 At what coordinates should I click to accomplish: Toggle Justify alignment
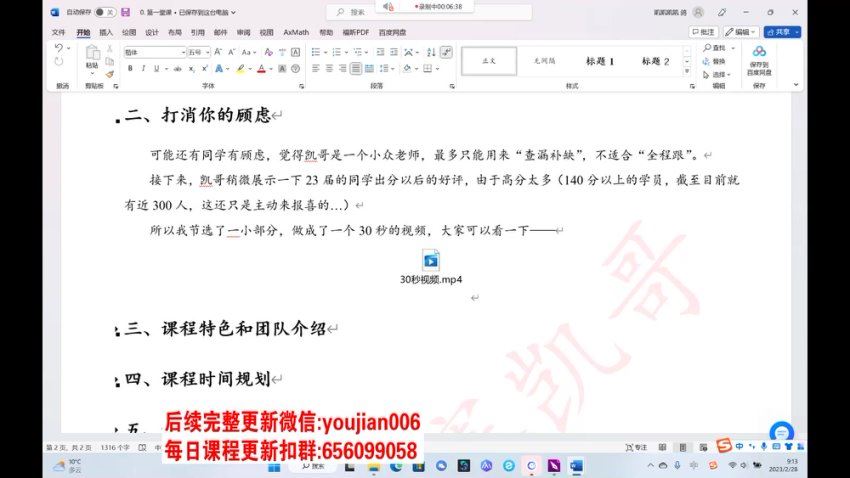[356, 69]
